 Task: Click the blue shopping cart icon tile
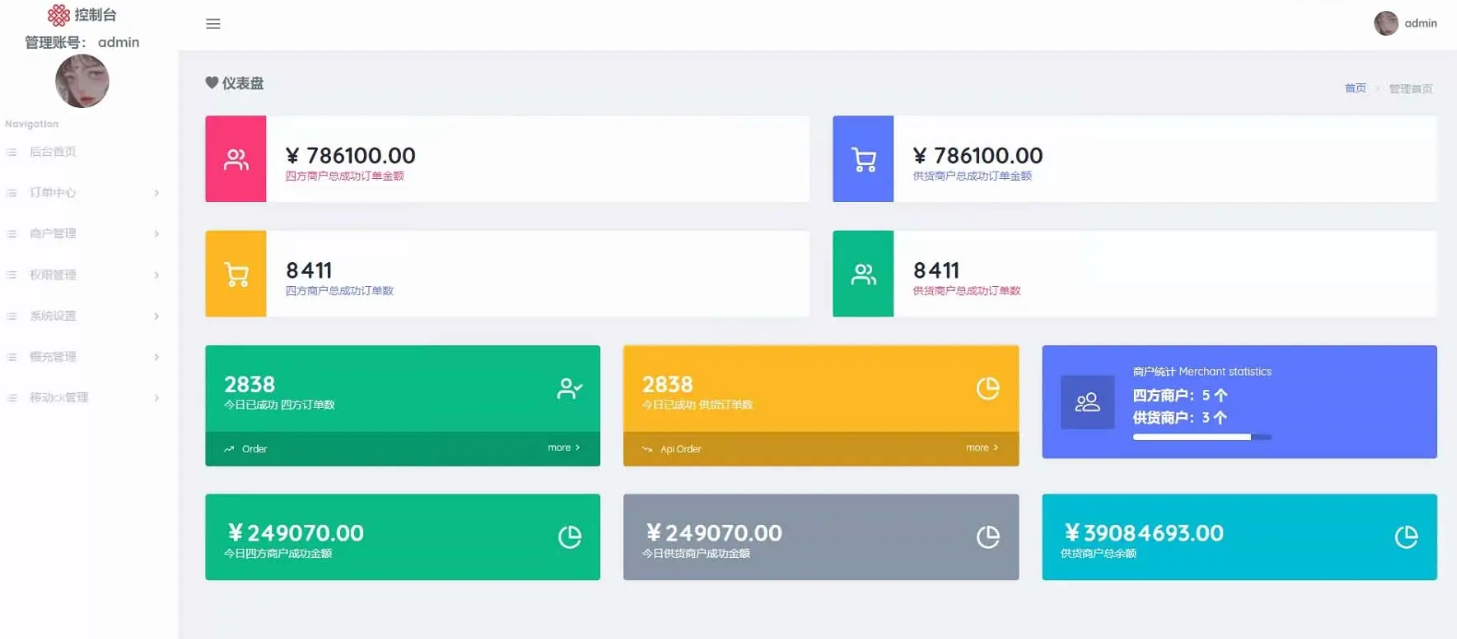[x=863, y=159]
